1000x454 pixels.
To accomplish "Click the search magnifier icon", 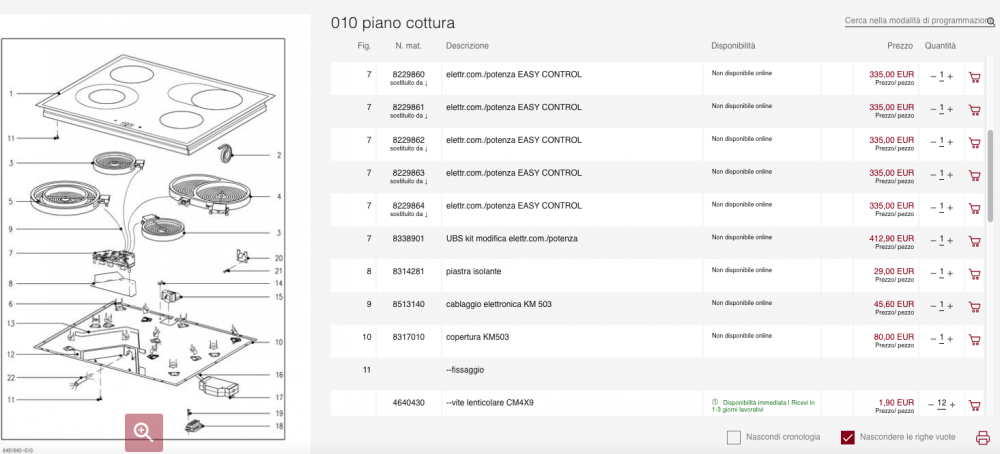I will [x=990, y=22].
